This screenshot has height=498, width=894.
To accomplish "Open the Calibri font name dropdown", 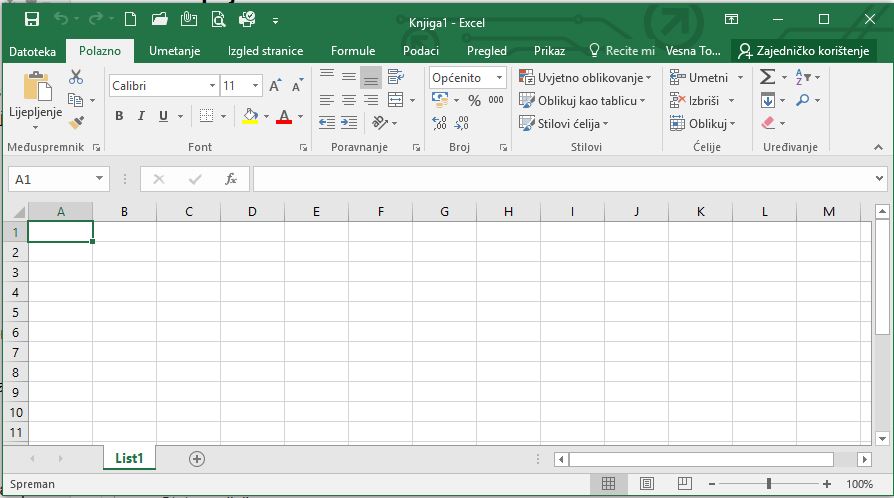I will point(211,86).
